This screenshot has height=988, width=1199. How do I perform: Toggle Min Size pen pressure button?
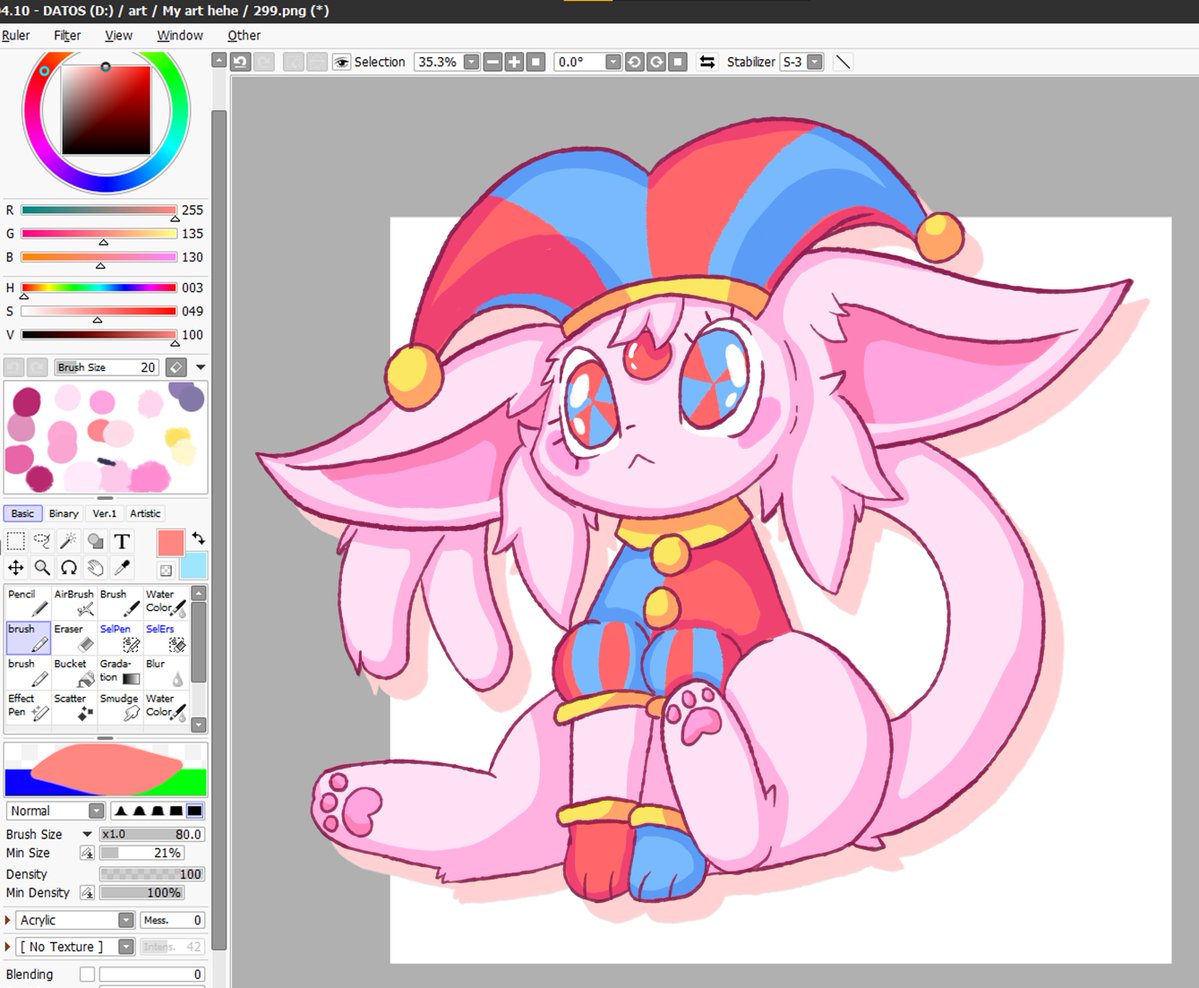pos(87,853)
